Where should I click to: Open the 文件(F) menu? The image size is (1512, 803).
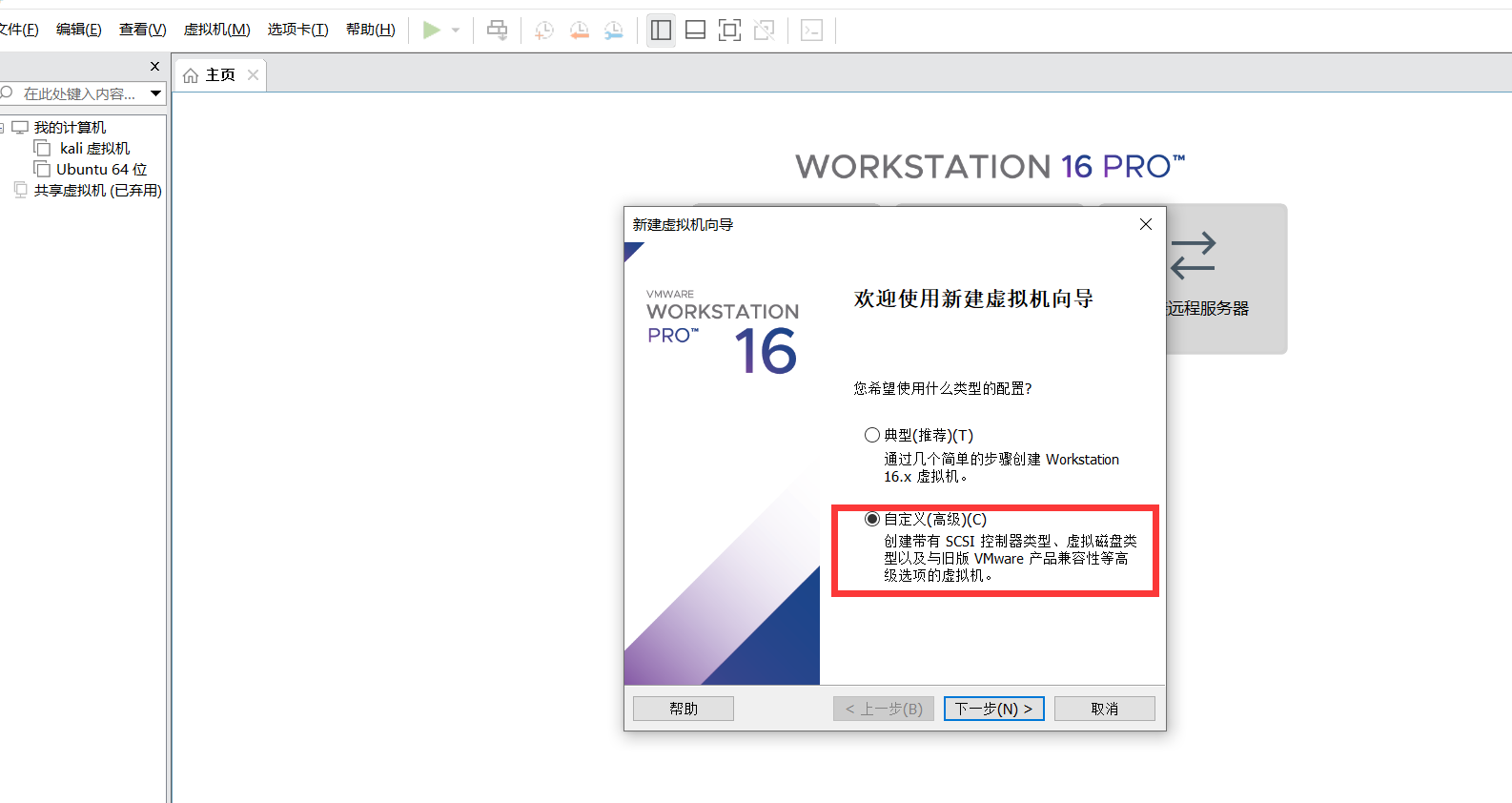[19, 30]
